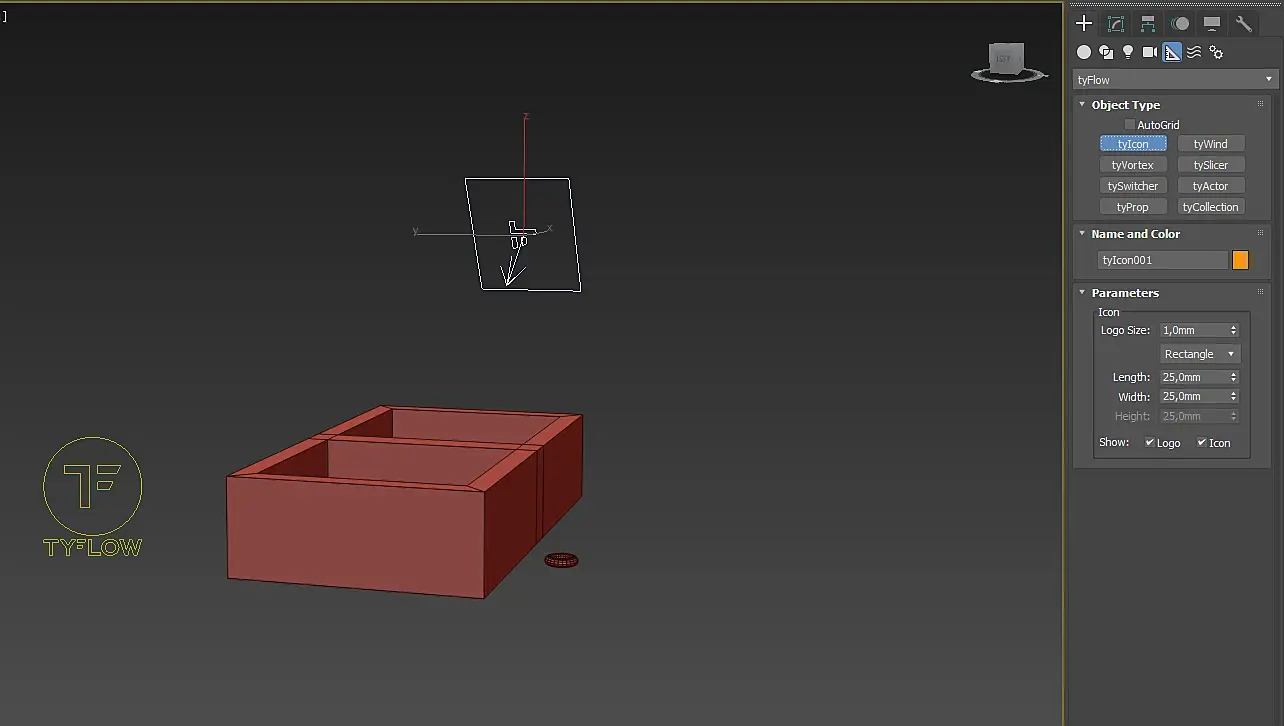Choose the tySlicer object type

1210,165
